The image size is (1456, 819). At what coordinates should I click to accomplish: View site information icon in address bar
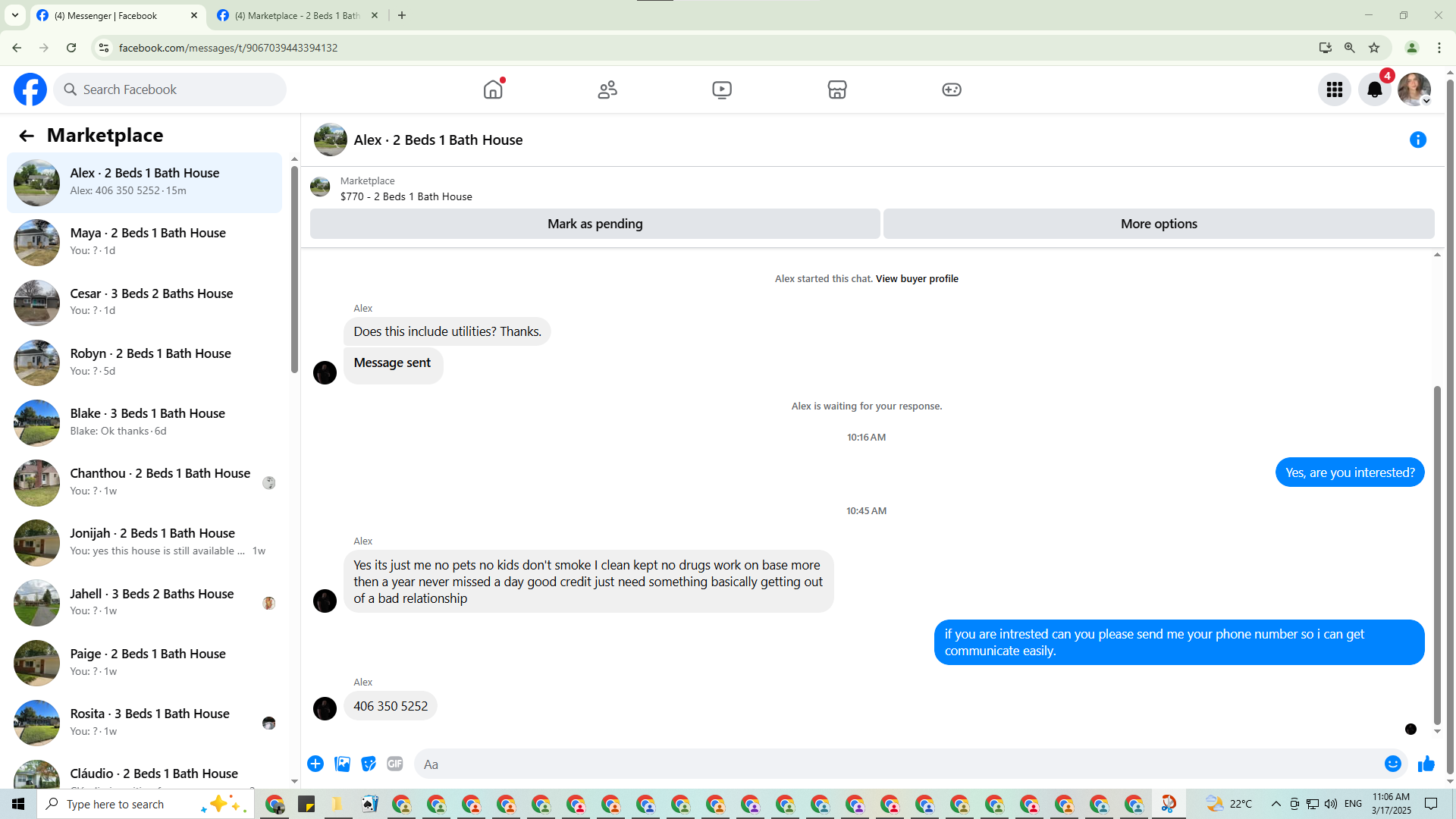click(x=104, y=48)
